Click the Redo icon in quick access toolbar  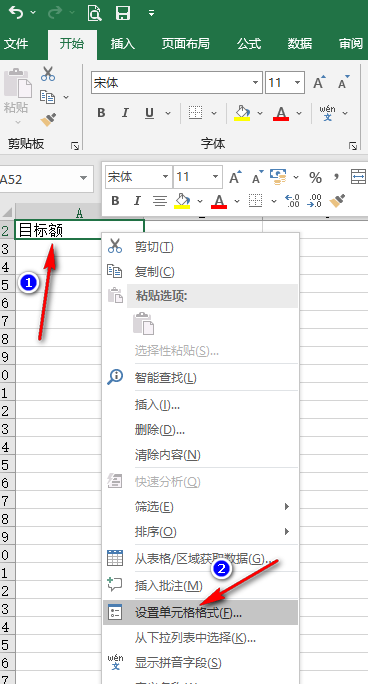pyautogui.click(x=55, y=13)
